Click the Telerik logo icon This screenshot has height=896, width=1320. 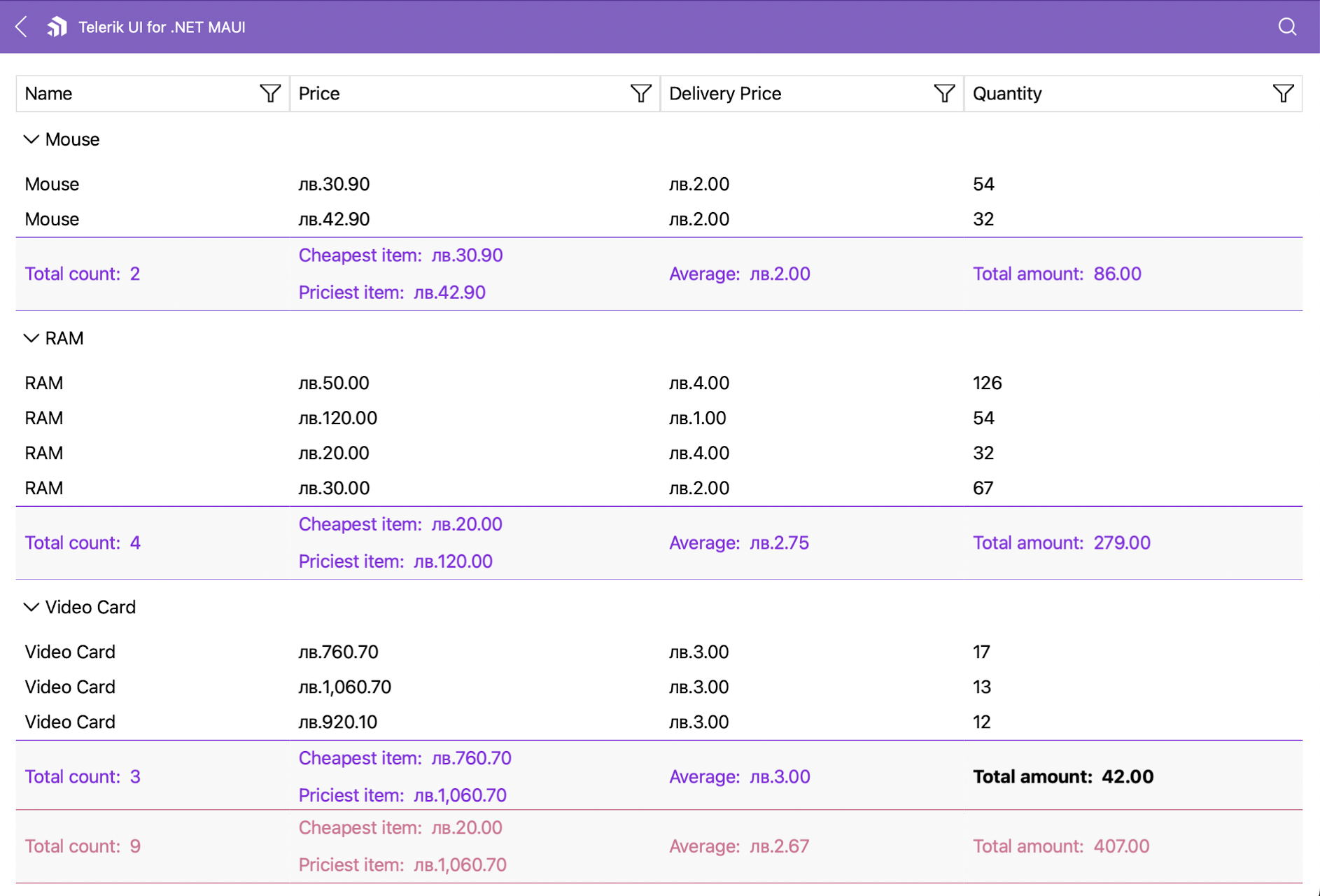tap(57, 27)
